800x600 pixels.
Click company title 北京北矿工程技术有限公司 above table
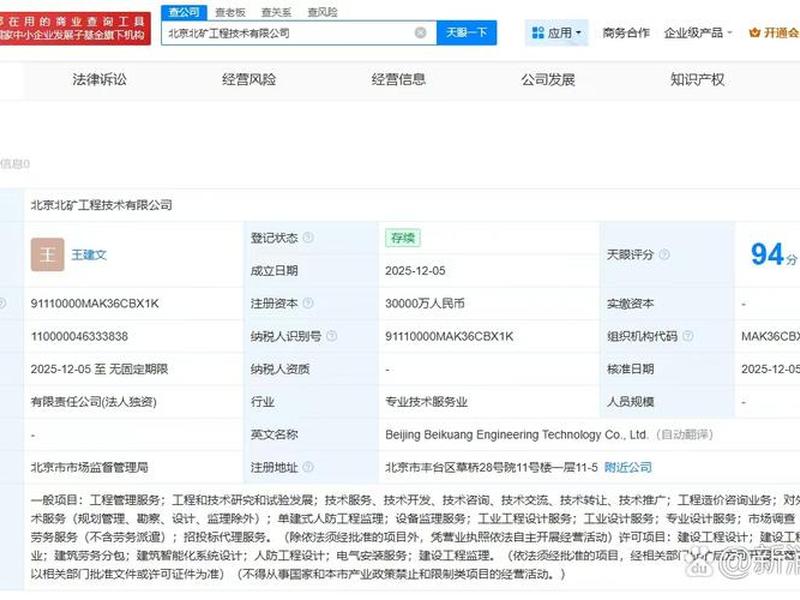[102, 205]
